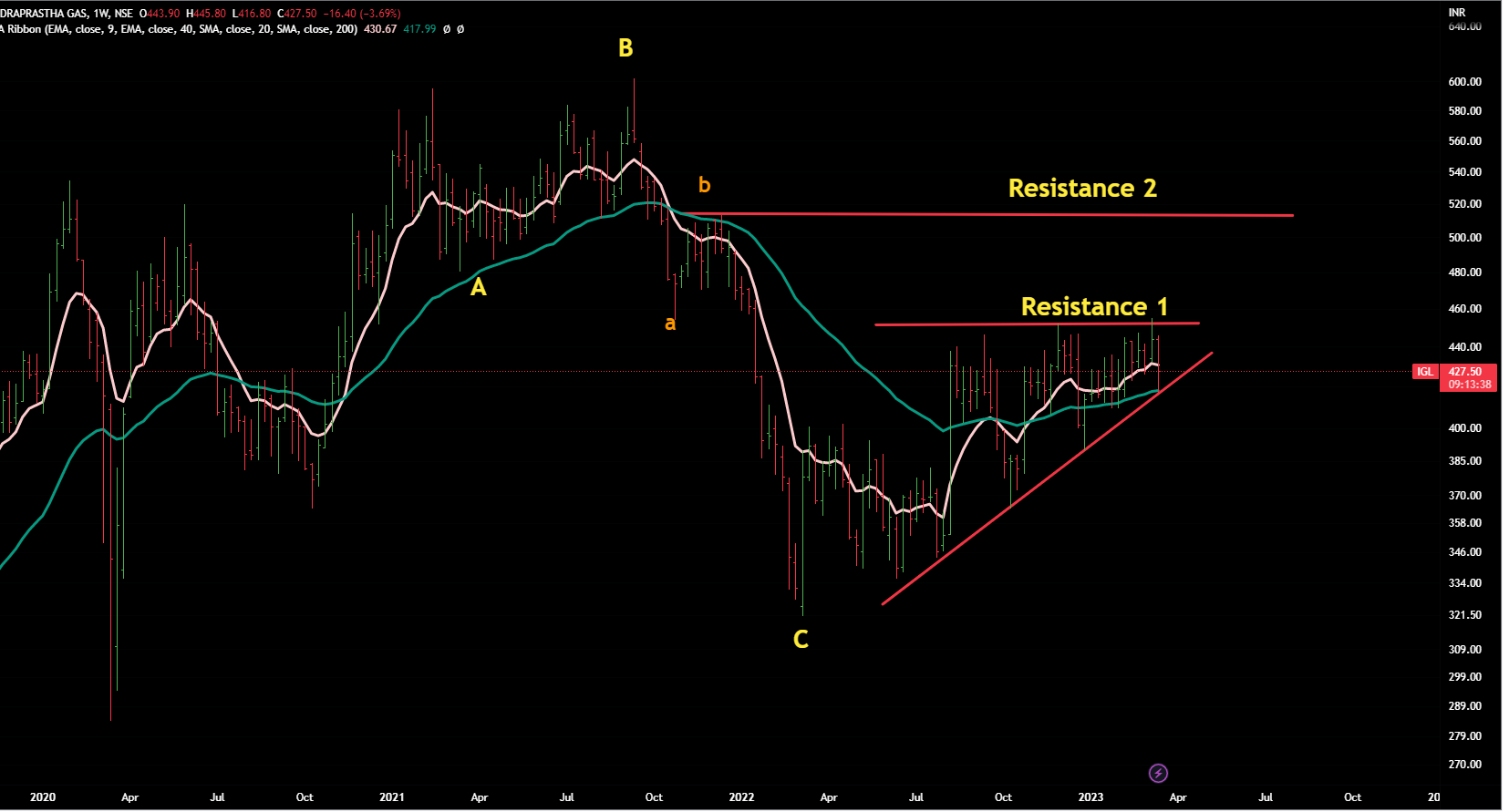This screenshot has height=812, width=1509.
Task: Click the pink 430.67 indicator value
Action: coord(380,29)
